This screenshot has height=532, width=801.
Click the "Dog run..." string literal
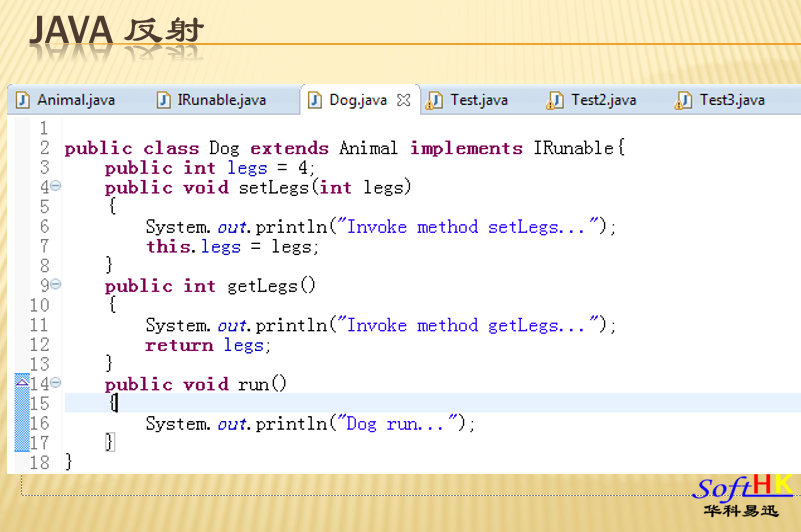pyautogui.click(x=398, y=424)
